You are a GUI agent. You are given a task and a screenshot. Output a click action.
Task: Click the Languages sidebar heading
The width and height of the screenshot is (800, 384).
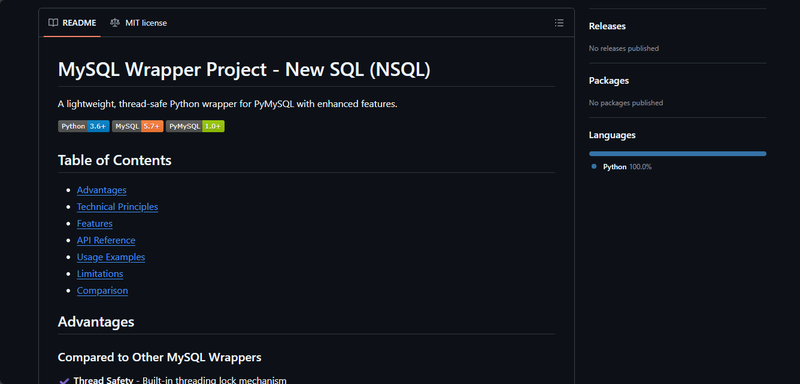tap(612, 135)
